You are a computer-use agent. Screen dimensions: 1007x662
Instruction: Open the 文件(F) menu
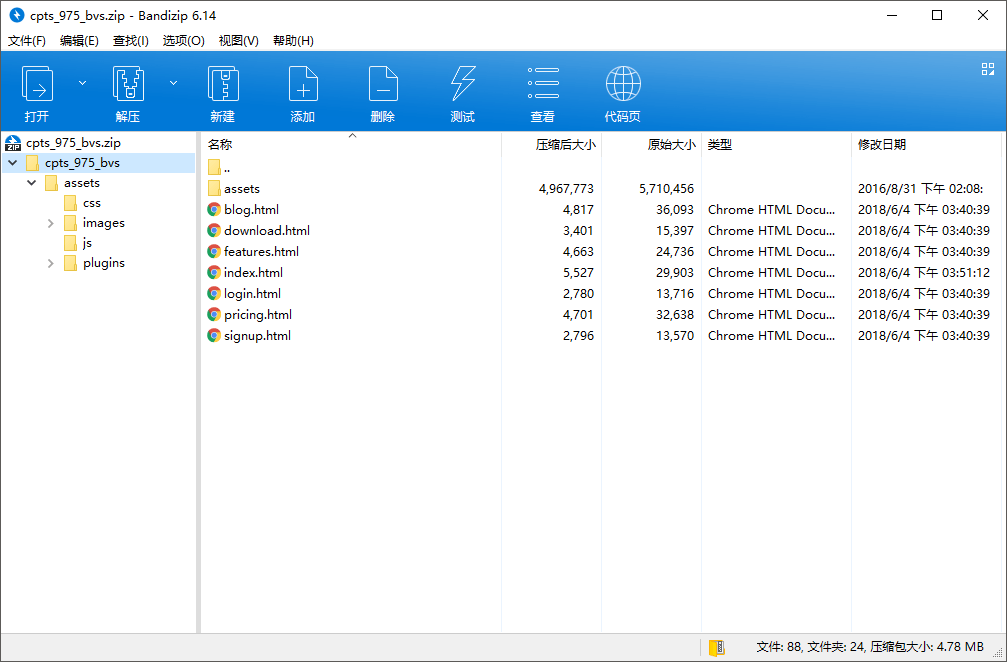tap(27, 41)
